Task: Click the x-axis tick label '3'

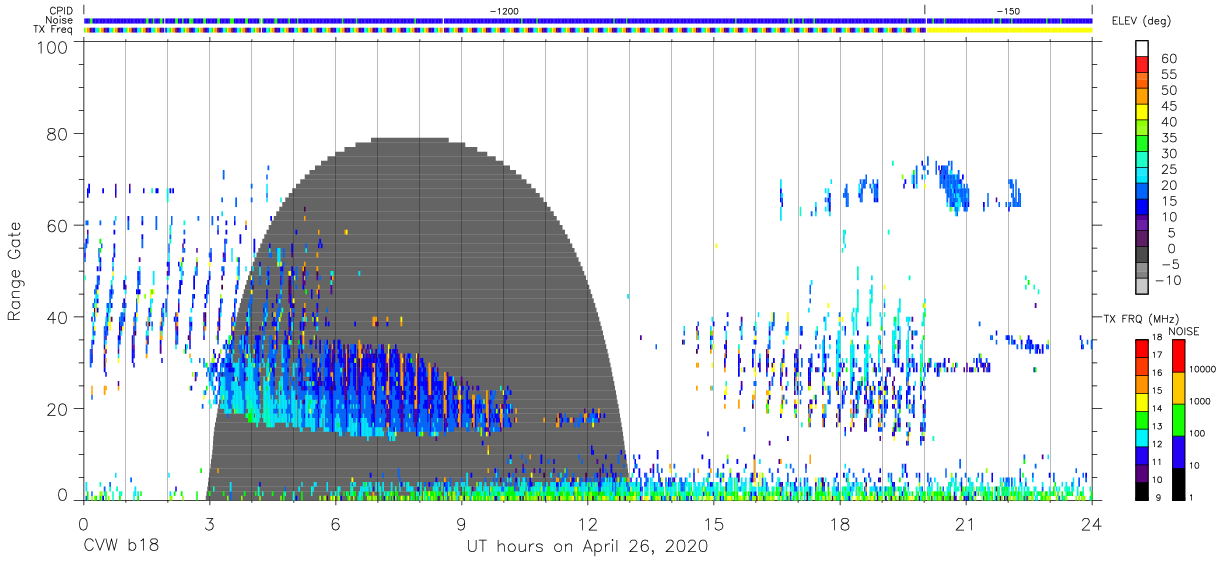Action: pyautogui.click(x=209, y=525)
